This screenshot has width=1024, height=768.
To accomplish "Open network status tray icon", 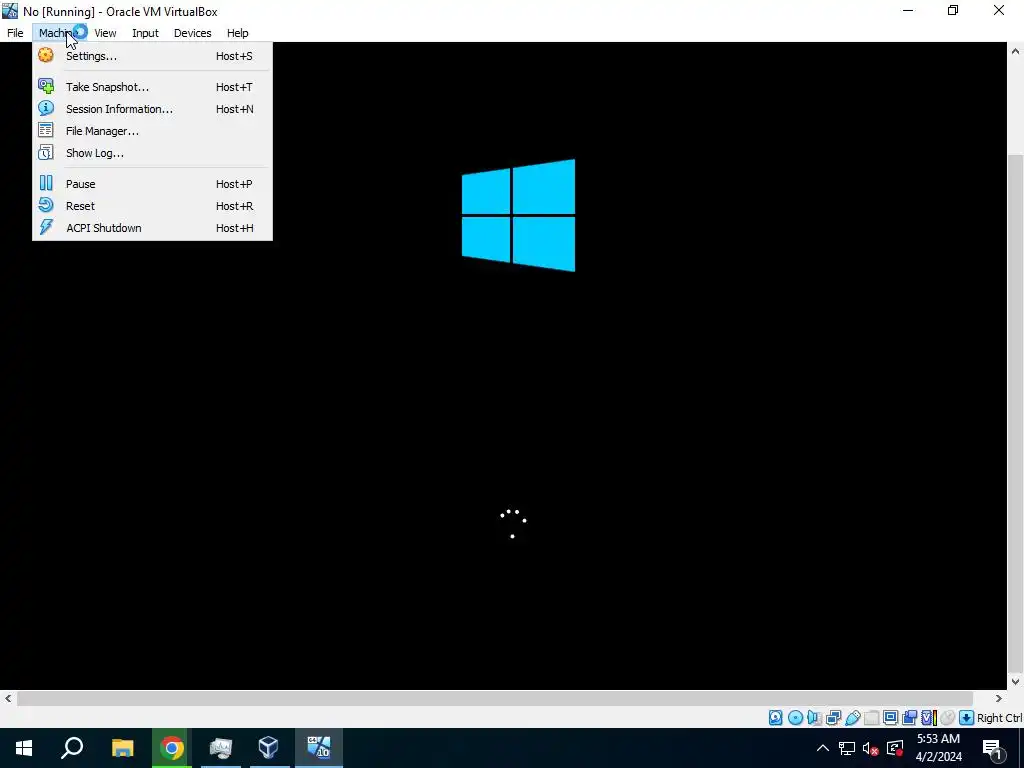I will coord(847,748).
